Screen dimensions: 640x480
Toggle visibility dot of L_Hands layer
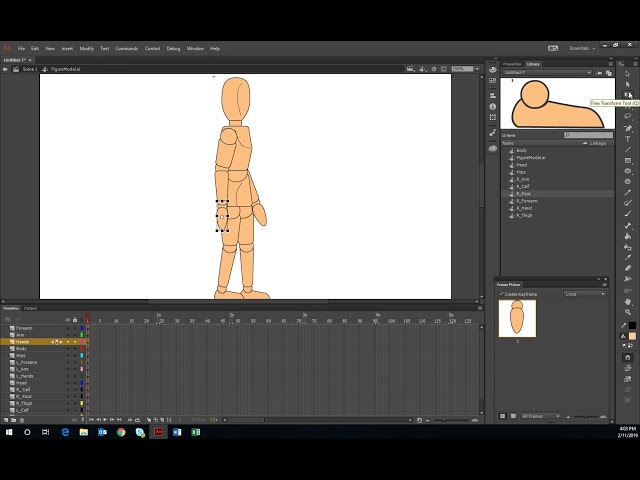68,376
